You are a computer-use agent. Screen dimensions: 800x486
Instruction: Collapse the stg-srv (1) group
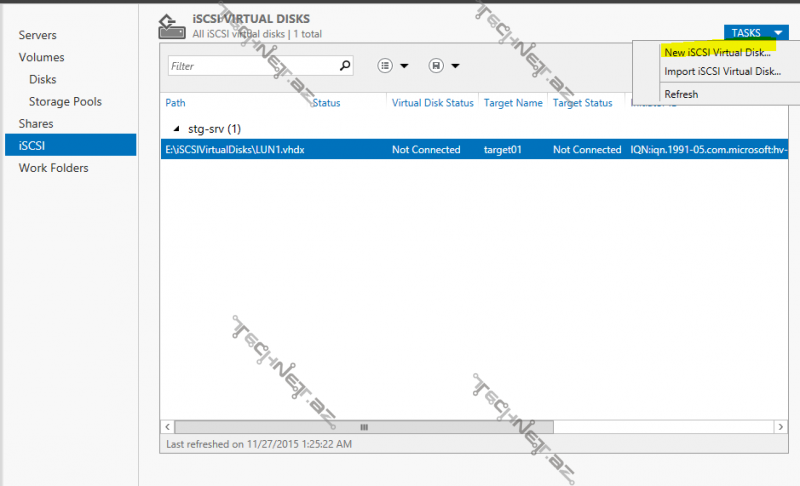pyautogui.click(x=177, y=129)
